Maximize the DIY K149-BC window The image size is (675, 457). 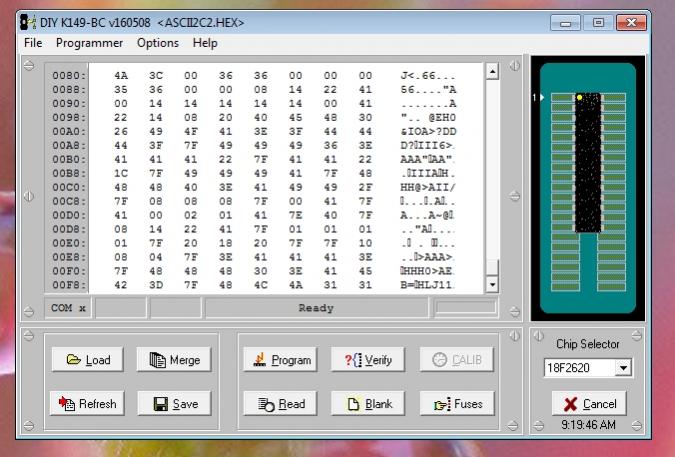tap(598, 23)
